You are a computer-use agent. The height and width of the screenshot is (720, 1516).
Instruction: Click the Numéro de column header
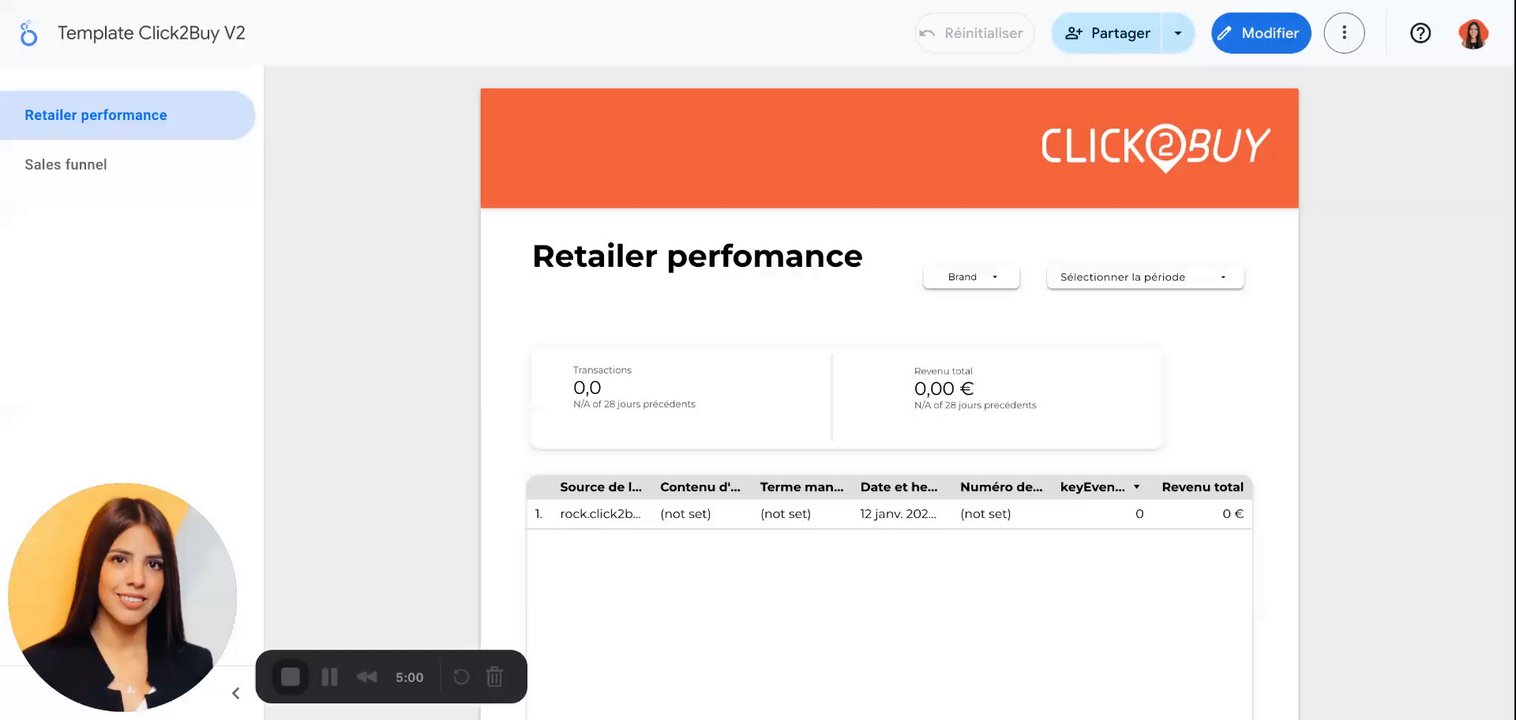pyautogui.click(x=1002, y=487)
